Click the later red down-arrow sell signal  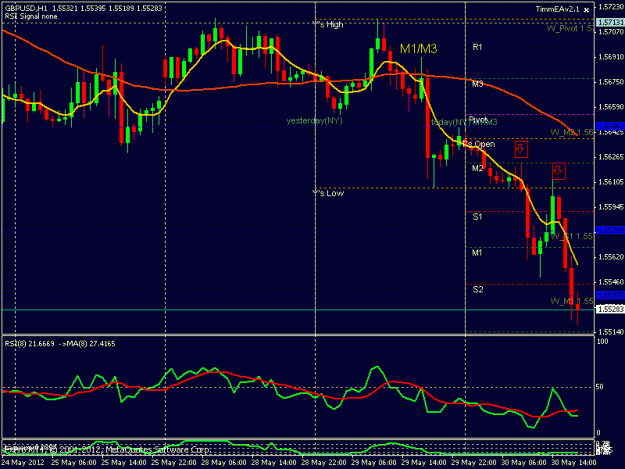558,171
